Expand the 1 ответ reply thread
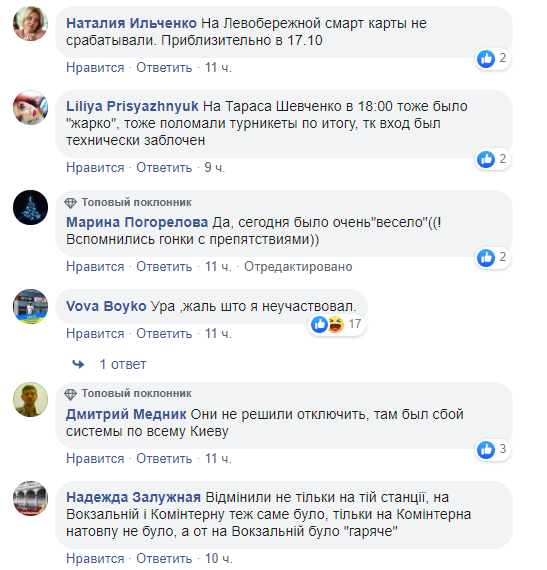The height and width of the screenshot is (570, 547). (123, 364)
